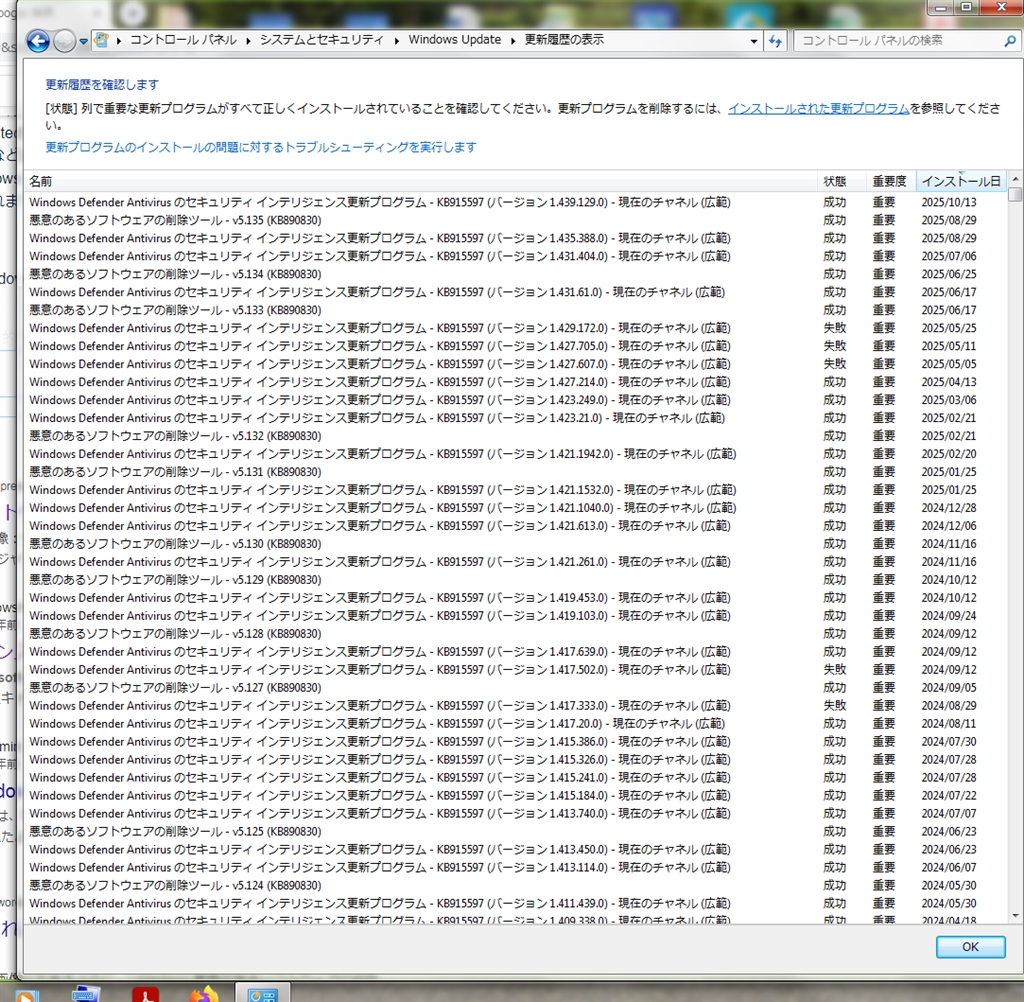The width and height of the screenshot is (1024, 1002).
Task: Click the Back navigation arrow button
Action: click(38, 41)
